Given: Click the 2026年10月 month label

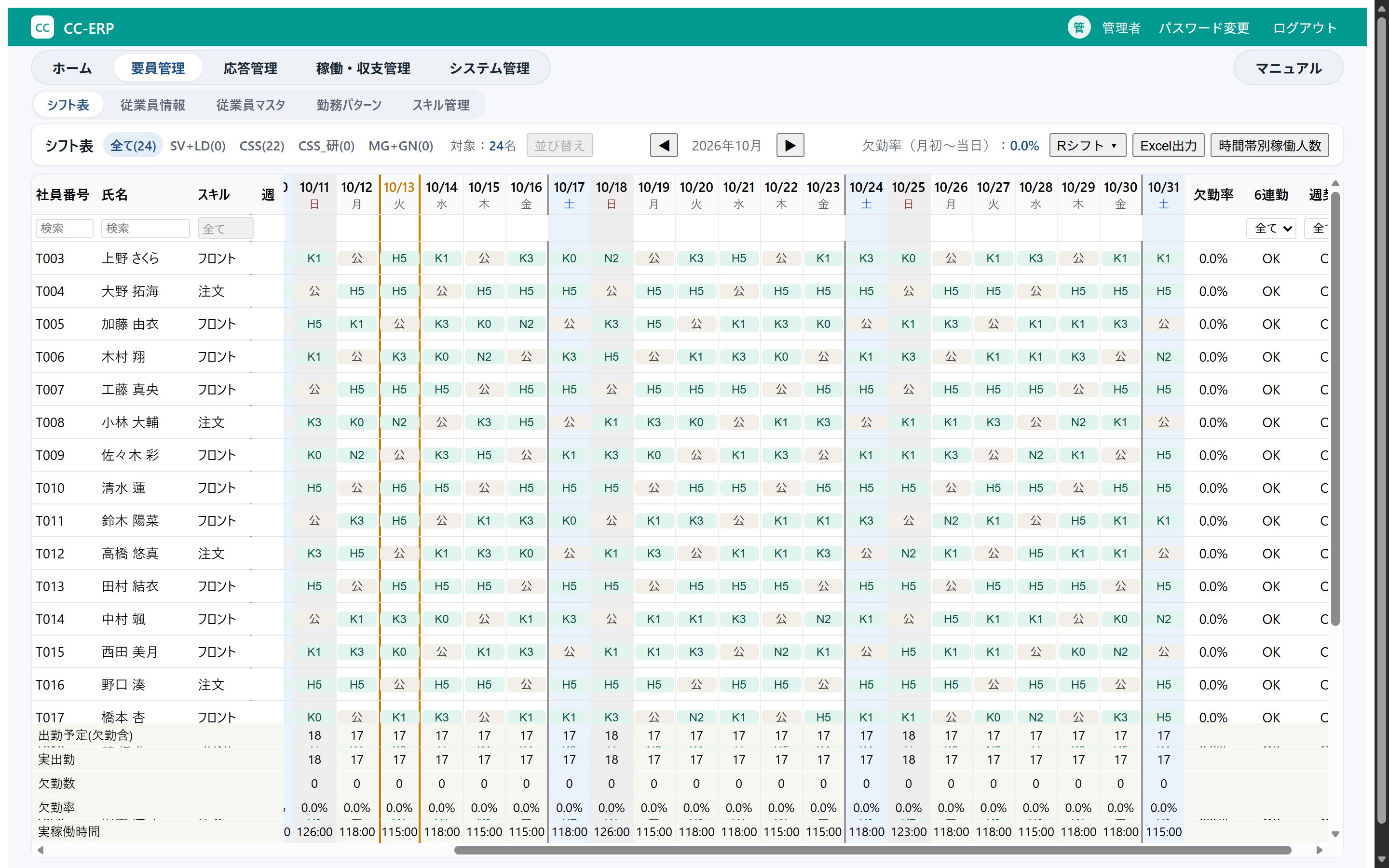Looking at the screenshot, I should point(727,145).
